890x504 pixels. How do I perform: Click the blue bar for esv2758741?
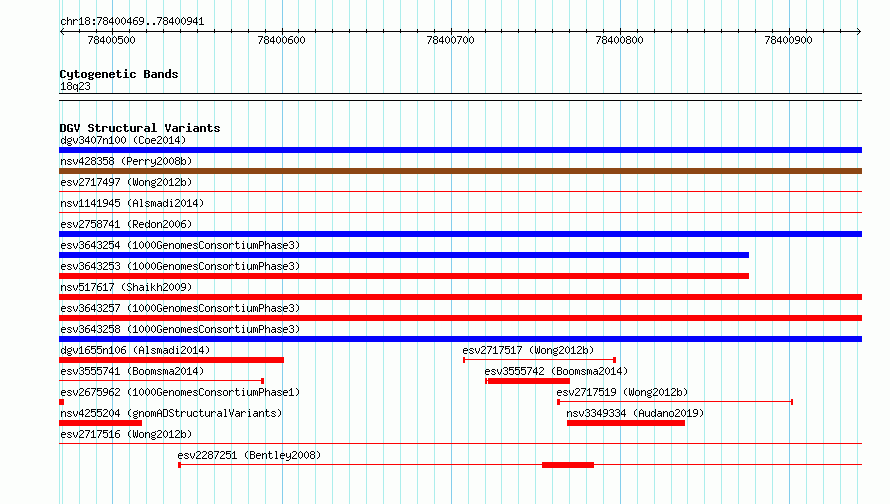coord(460,234)
